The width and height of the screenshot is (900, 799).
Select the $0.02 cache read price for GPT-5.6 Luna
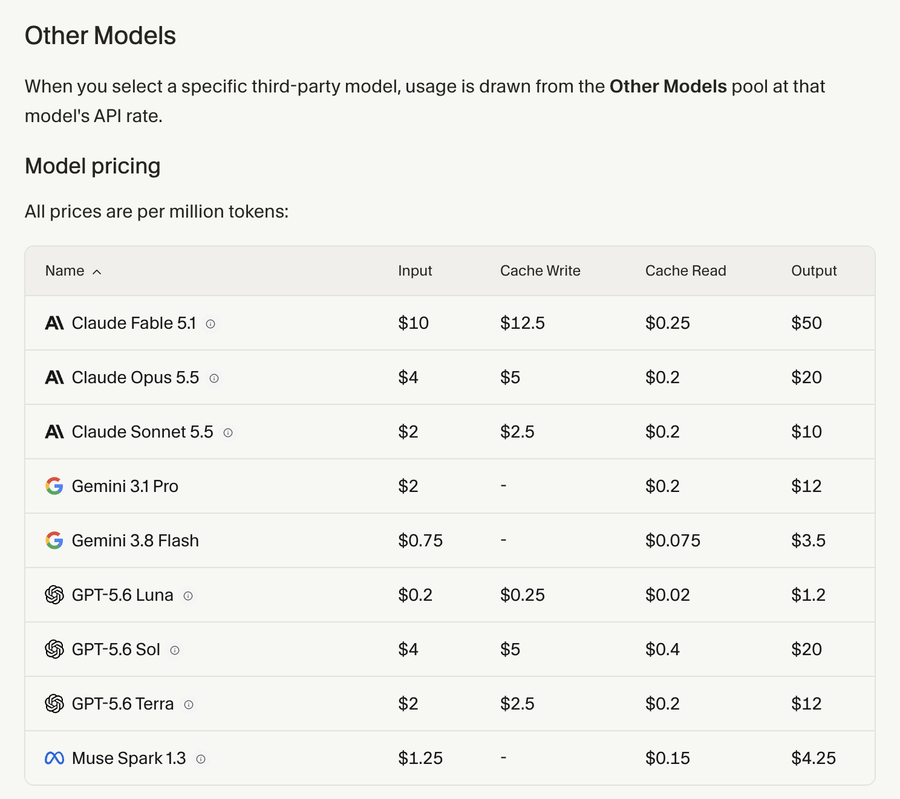[668, 595]
